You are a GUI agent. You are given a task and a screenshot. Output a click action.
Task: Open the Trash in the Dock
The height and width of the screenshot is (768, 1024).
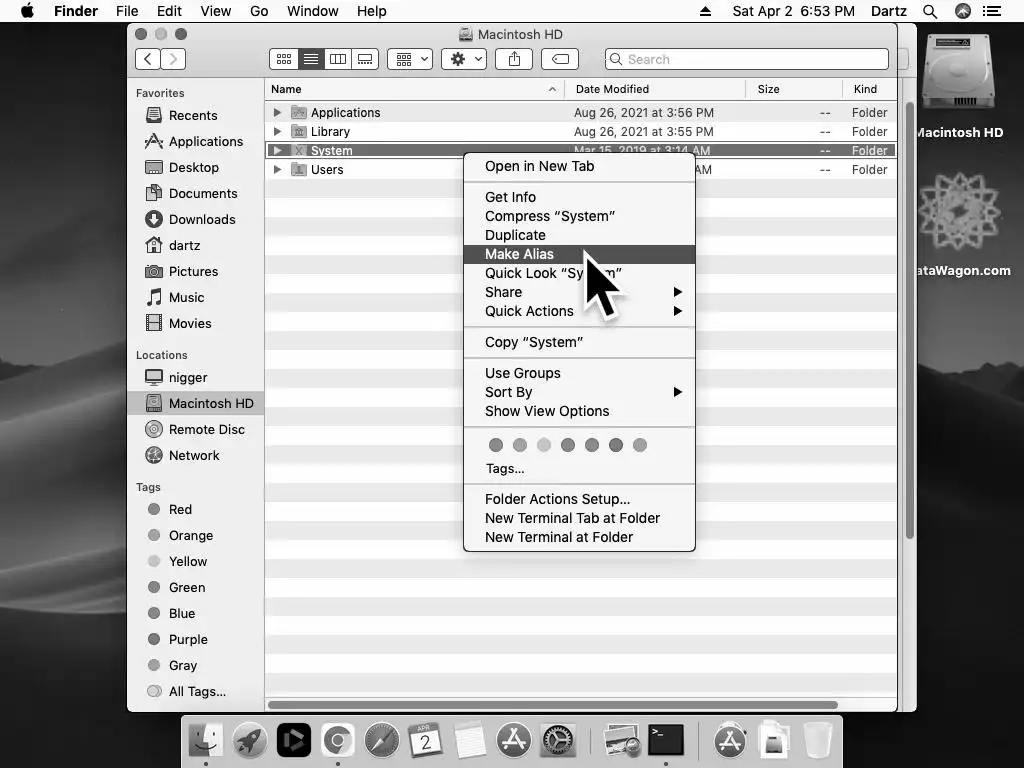817,741
